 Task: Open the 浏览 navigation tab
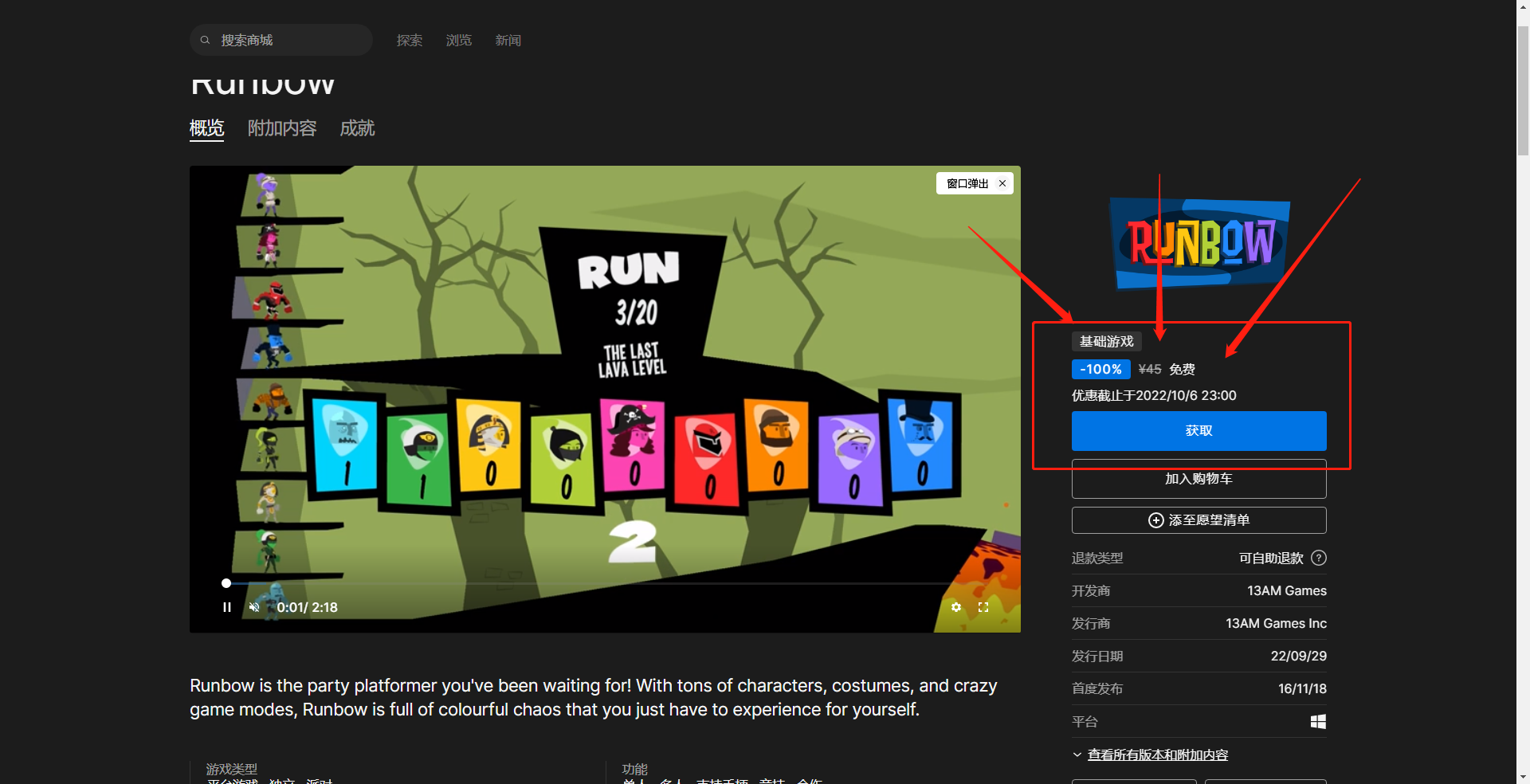459,40
